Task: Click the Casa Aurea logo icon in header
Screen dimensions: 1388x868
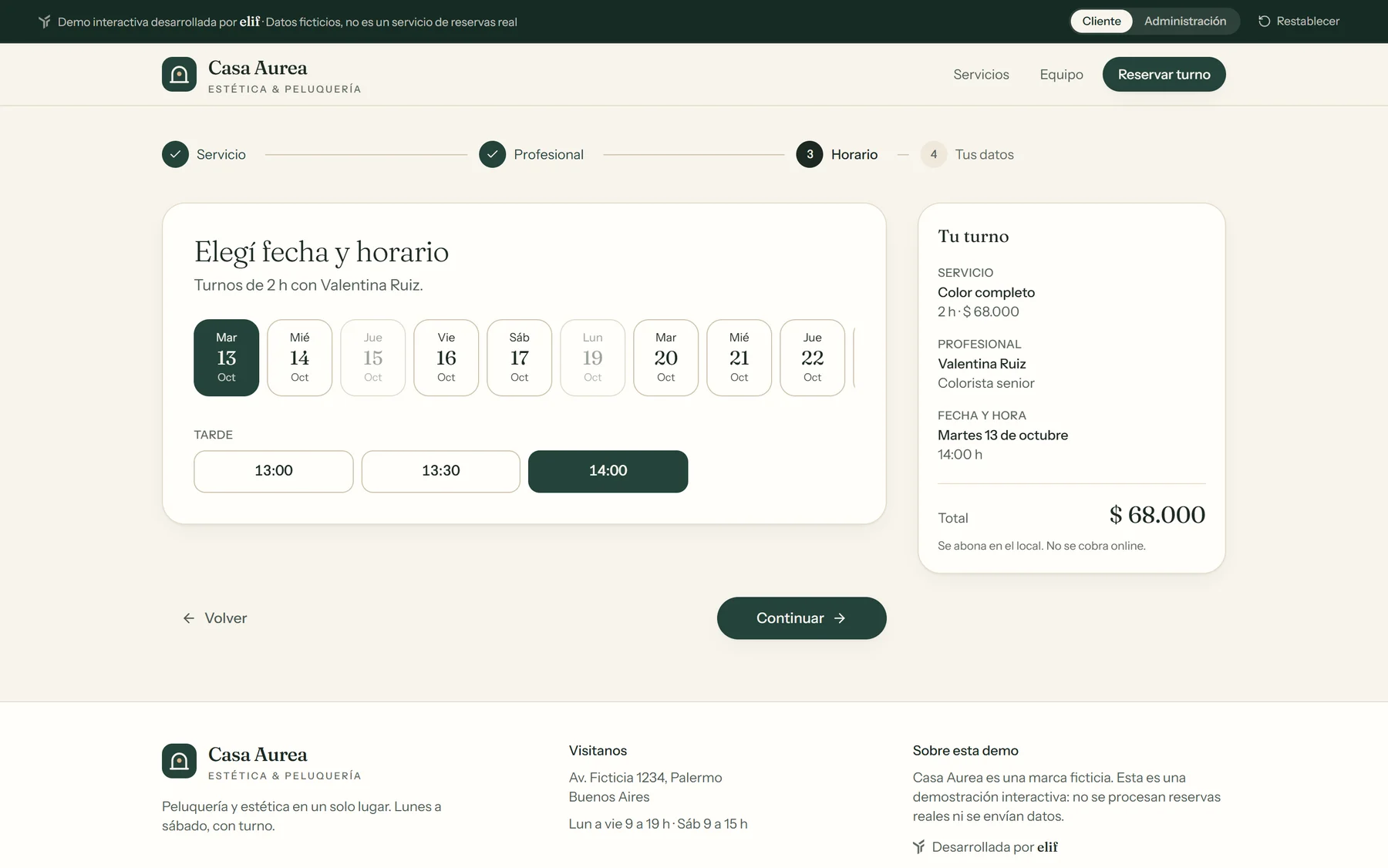Action: (x=179, y=74)
